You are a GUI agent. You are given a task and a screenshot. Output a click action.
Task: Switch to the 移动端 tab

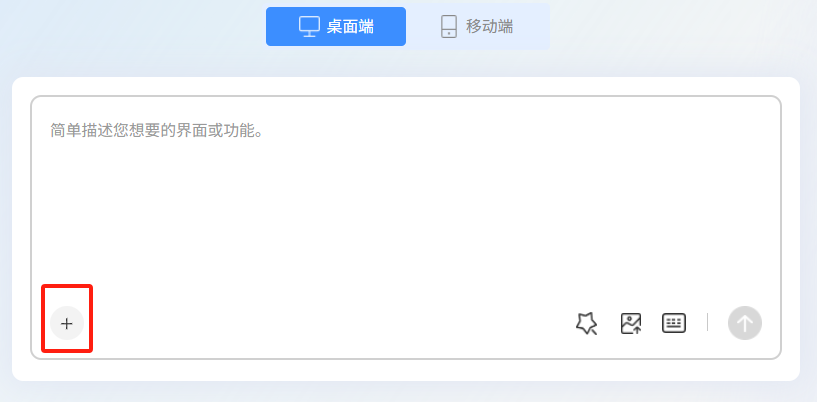(x=478, y=27)
